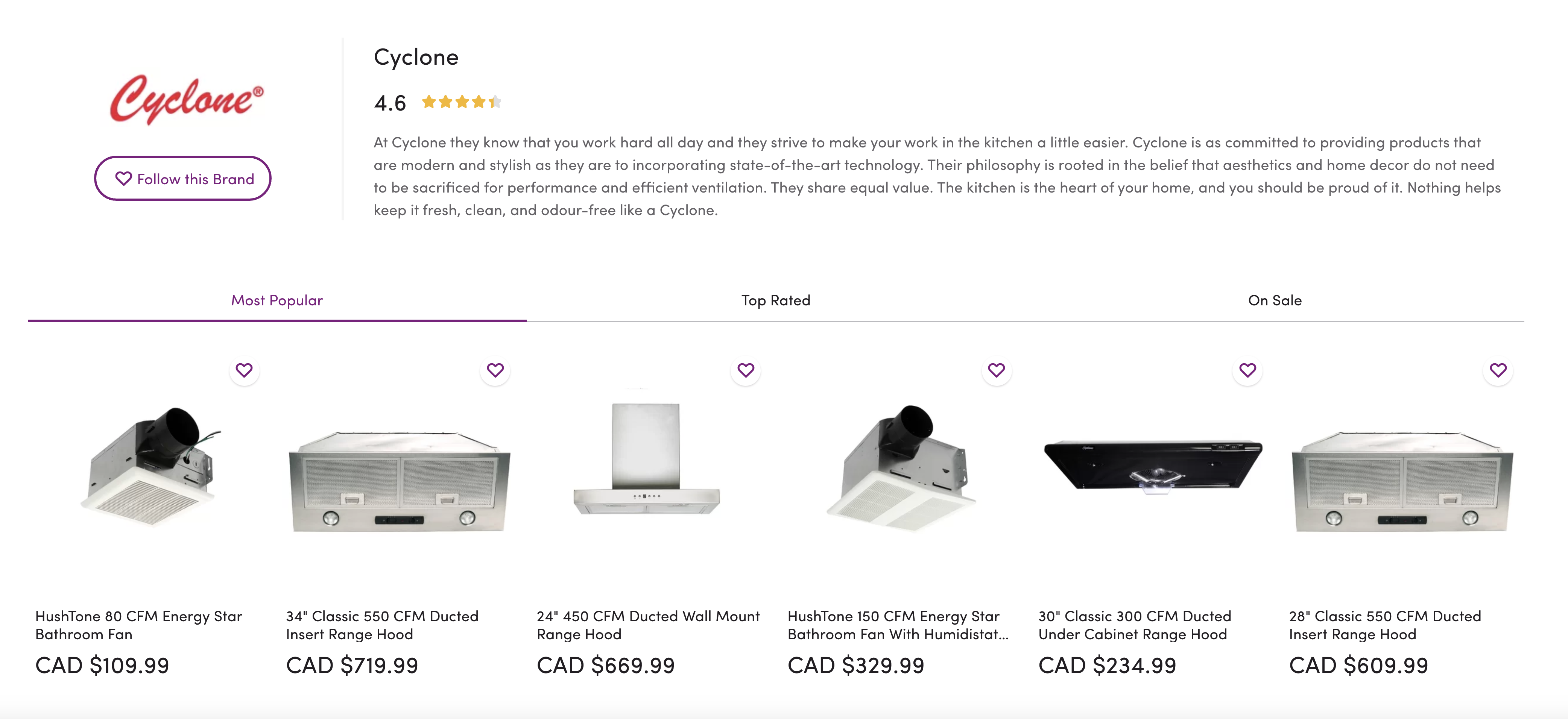
Task: Click the heart icon on 28" Classic 550 CFM hood
Action: 1499,370
